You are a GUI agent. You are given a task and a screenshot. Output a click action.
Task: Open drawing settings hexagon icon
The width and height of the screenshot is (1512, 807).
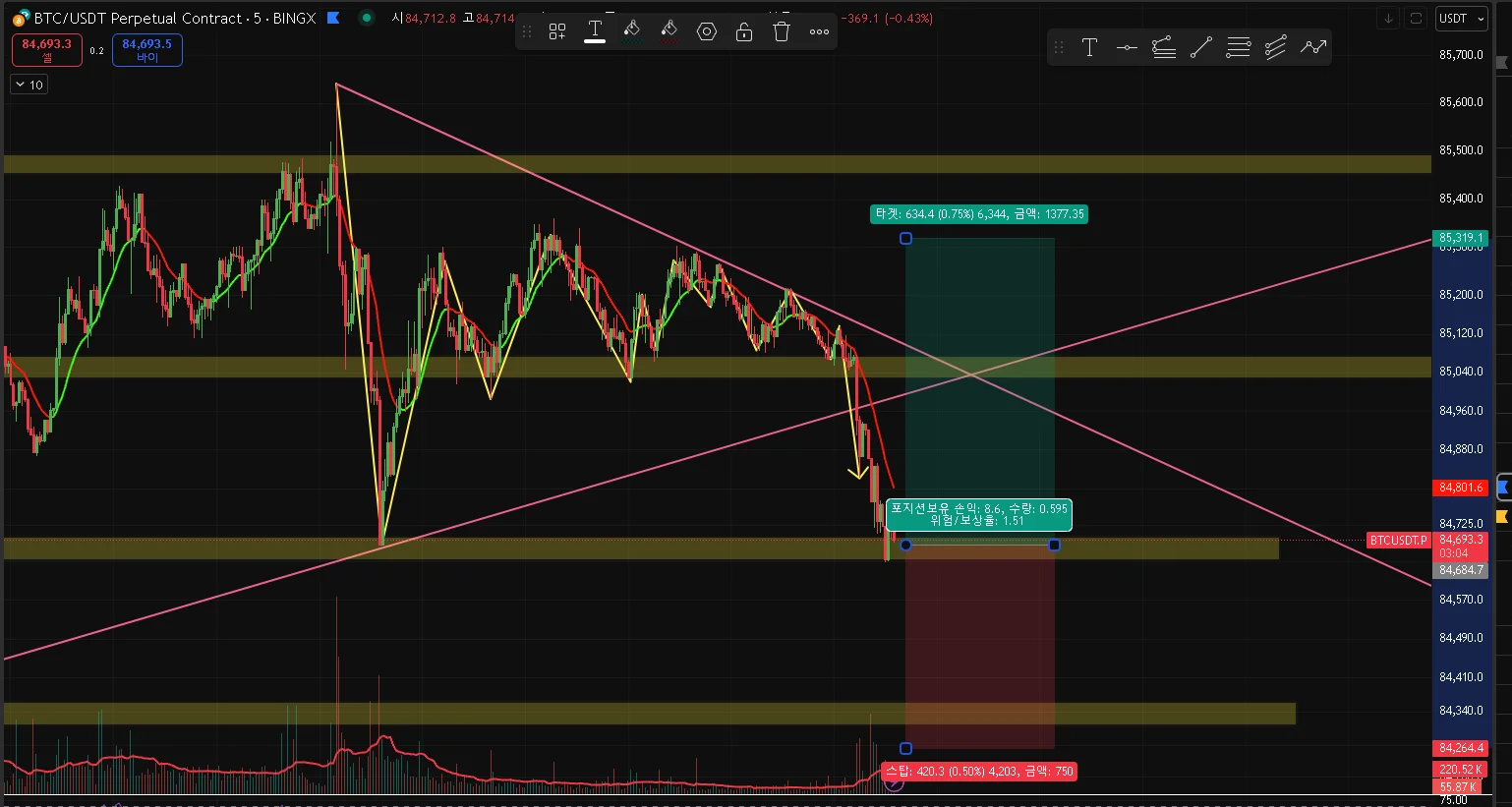(x=707, y=31)
